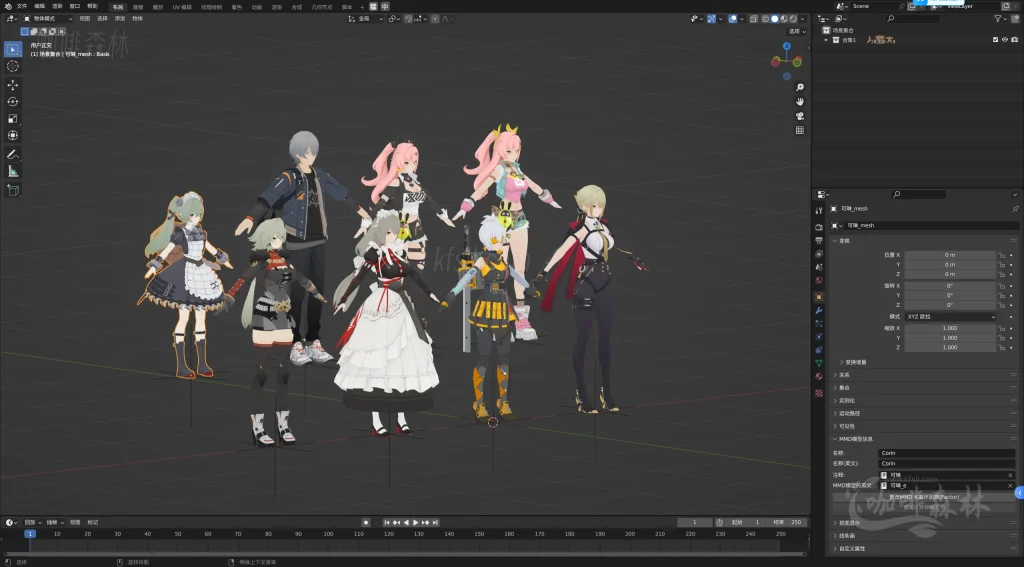Select the Scale tool
This screenshot has height=567, width=1024.
pos(13,118)
